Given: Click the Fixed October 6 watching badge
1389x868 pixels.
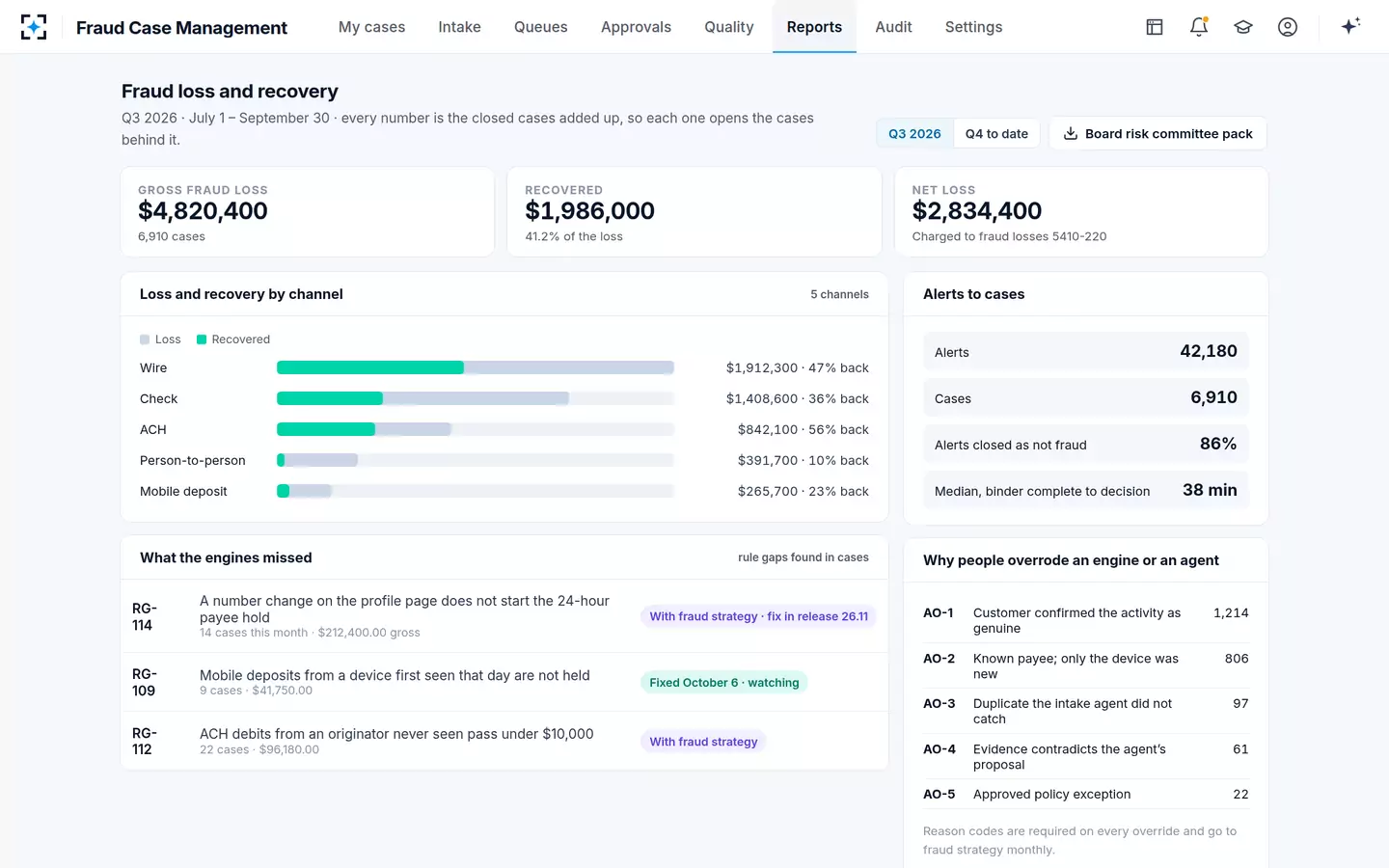Looking at the screenshot, I should pos(724,682).
